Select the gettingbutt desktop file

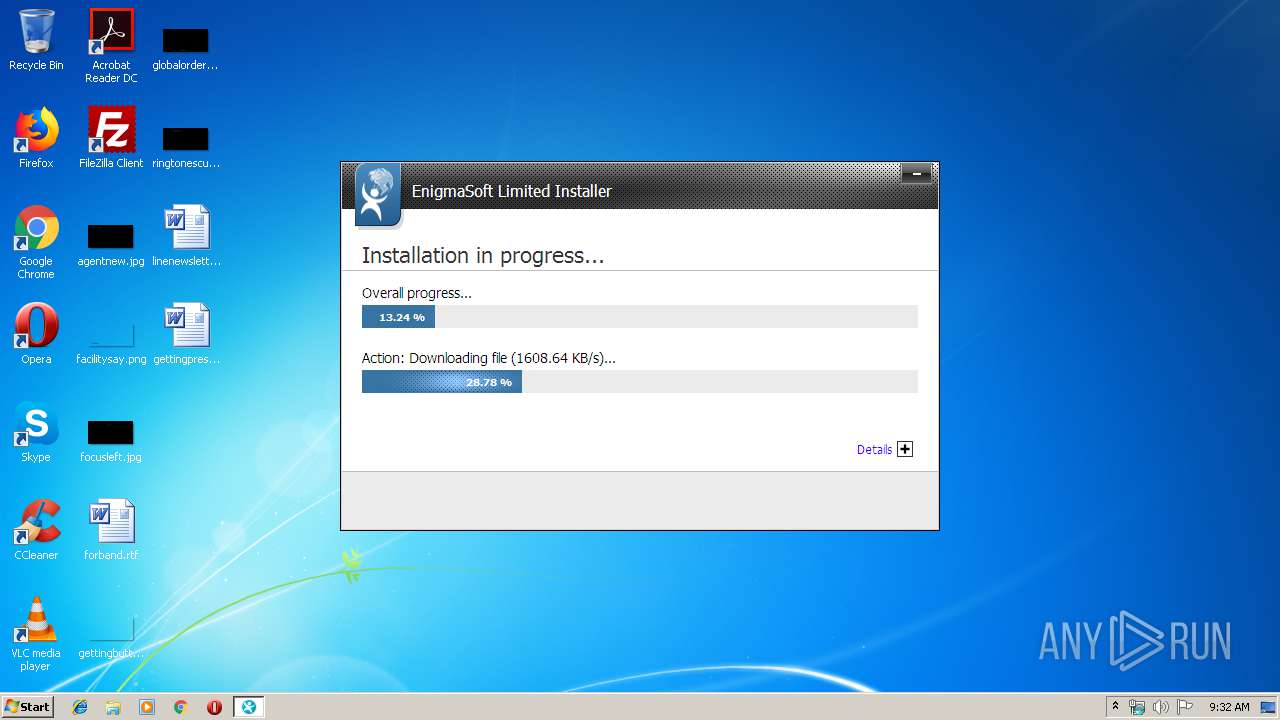[111, 637]
